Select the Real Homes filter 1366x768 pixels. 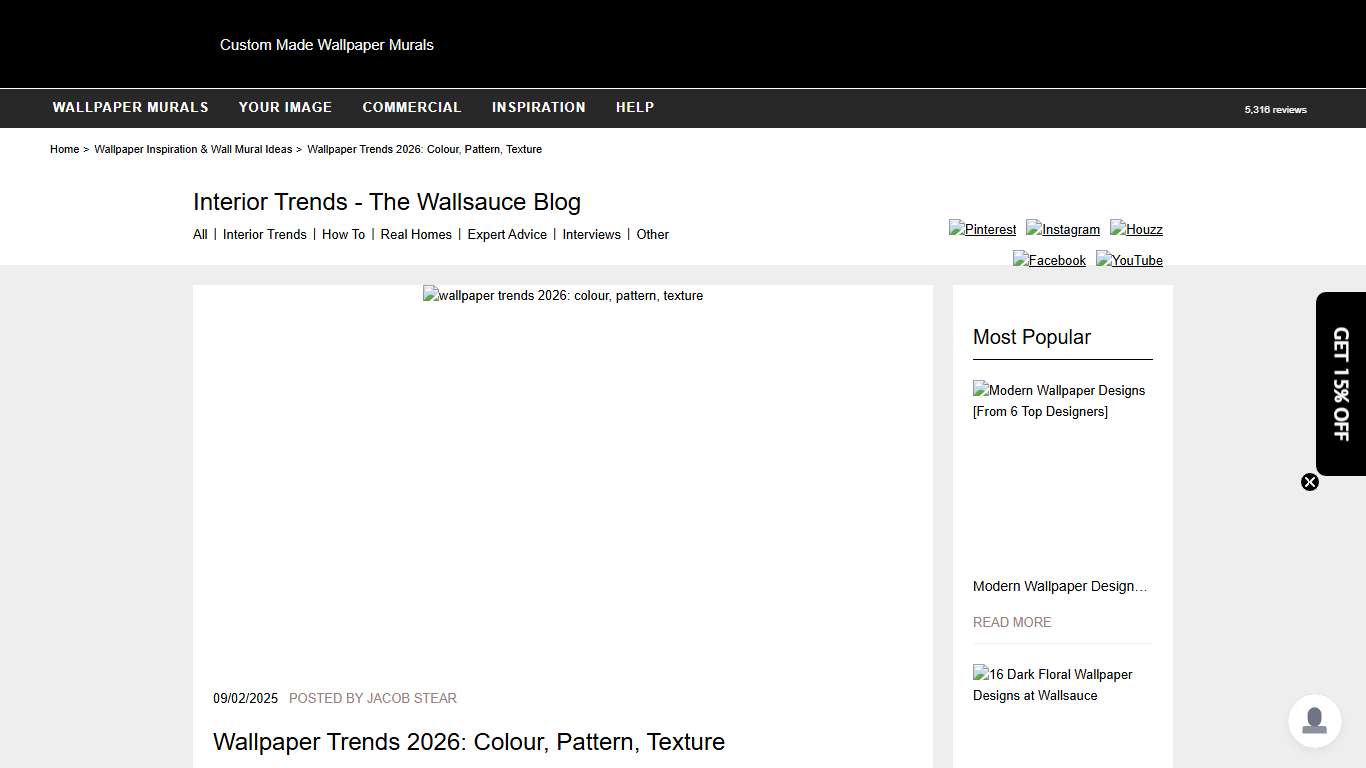416,234
